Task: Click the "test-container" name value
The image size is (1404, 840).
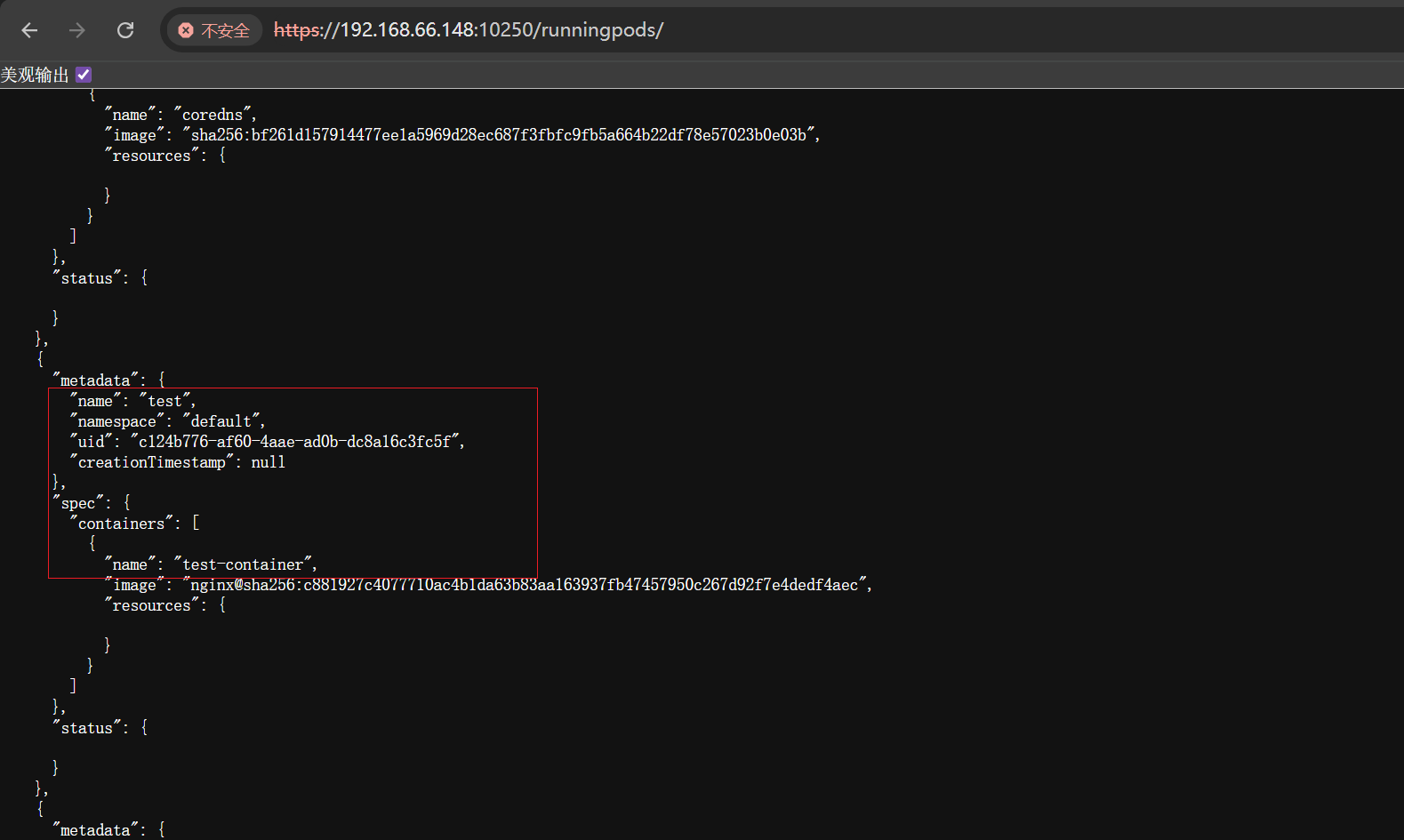Action: click(x=243, y=564)
